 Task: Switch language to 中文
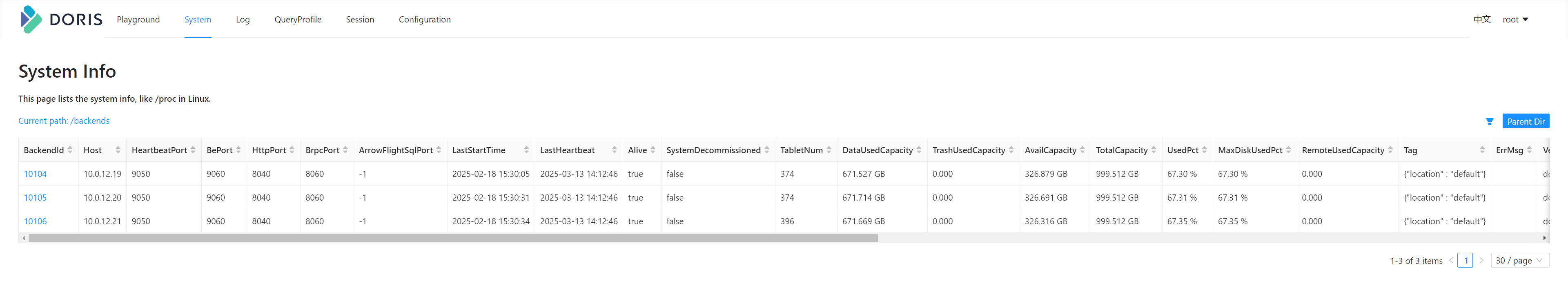(1481, 20)
